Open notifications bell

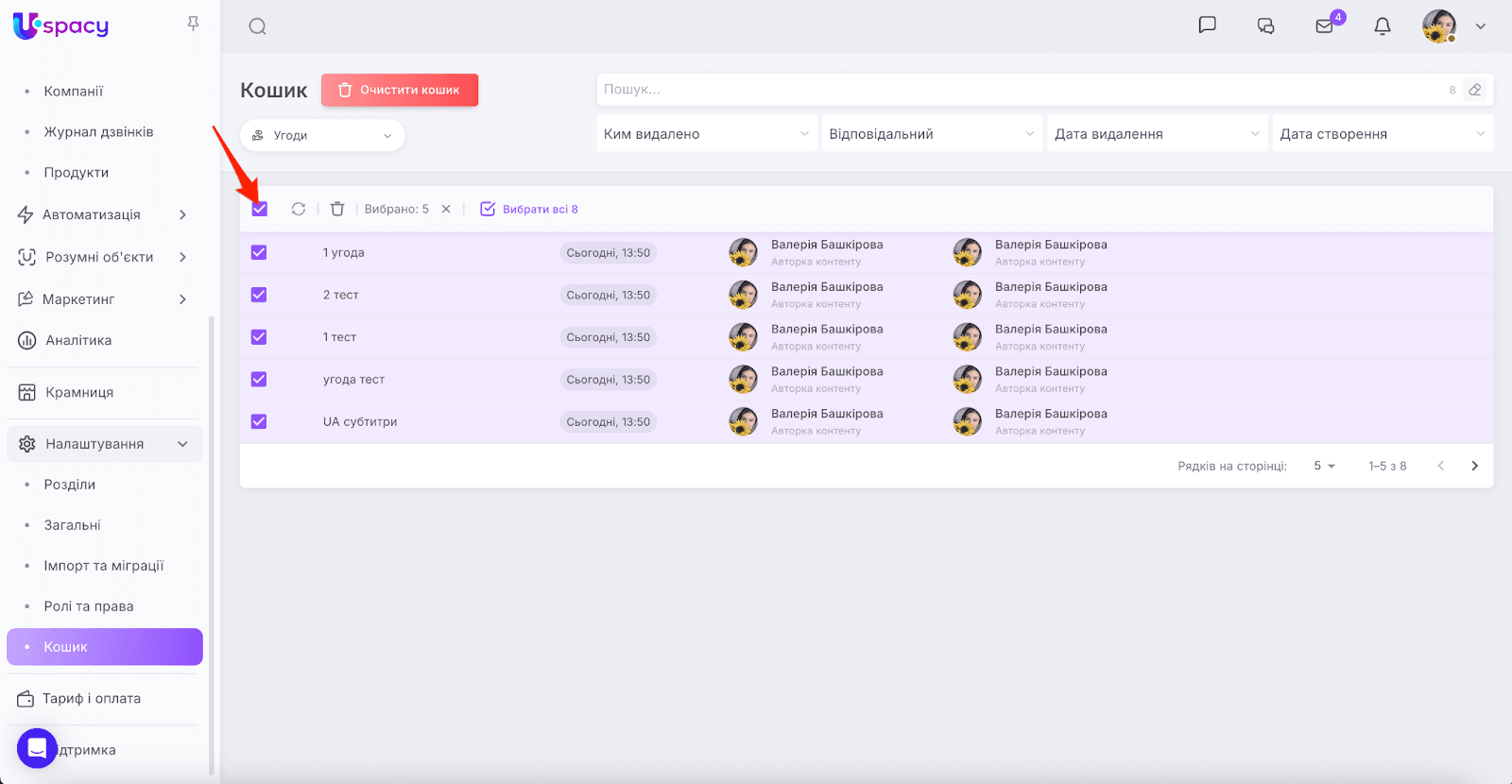pyautogui.click(x=1382, y=26)
